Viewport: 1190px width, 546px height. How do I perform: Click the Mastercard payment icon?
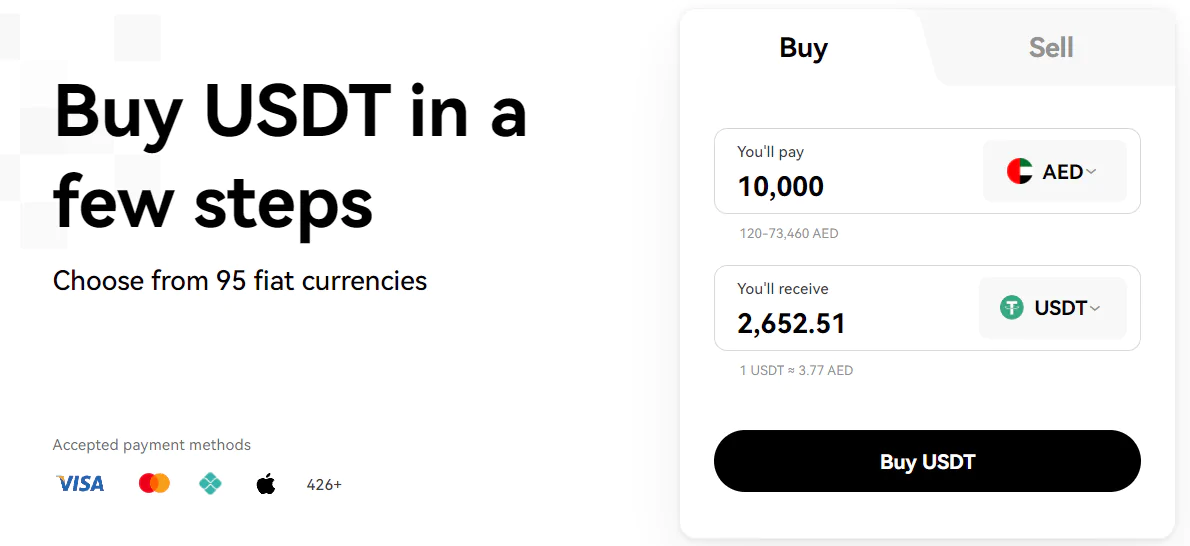pyautogui.click(x=155, y=483)
